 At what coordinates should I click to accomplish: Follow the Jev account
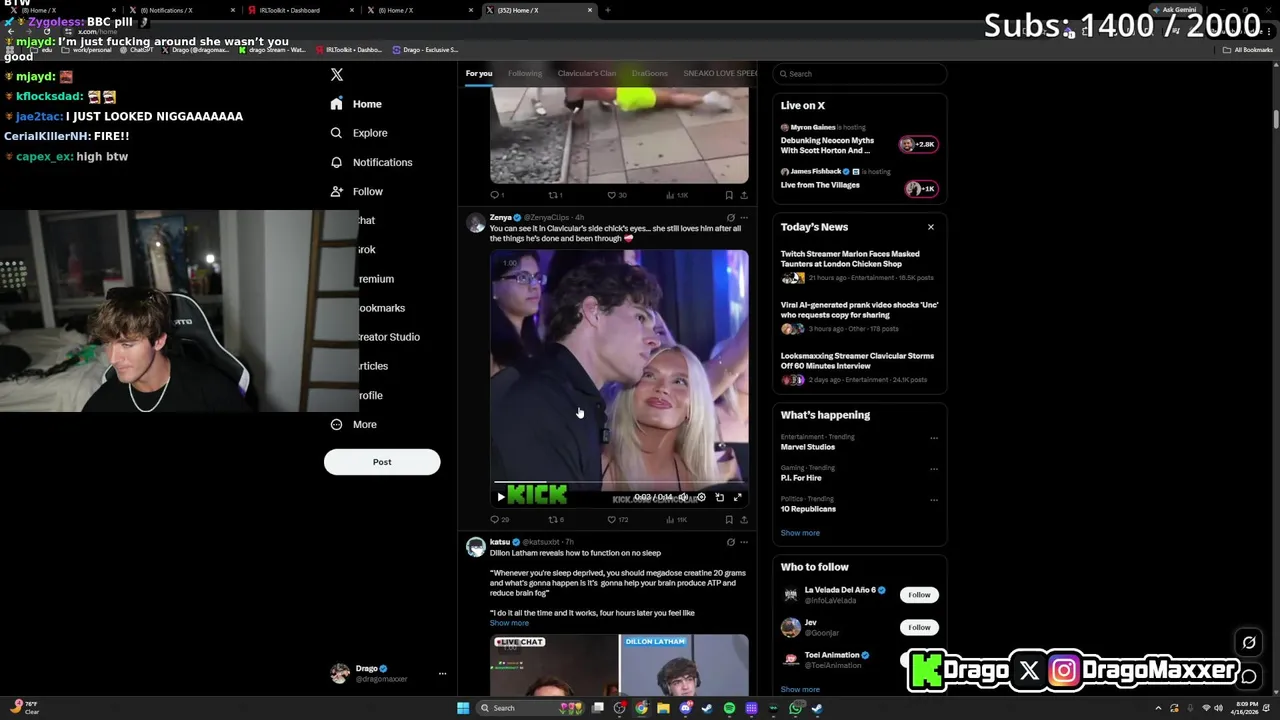click(919, 627)
